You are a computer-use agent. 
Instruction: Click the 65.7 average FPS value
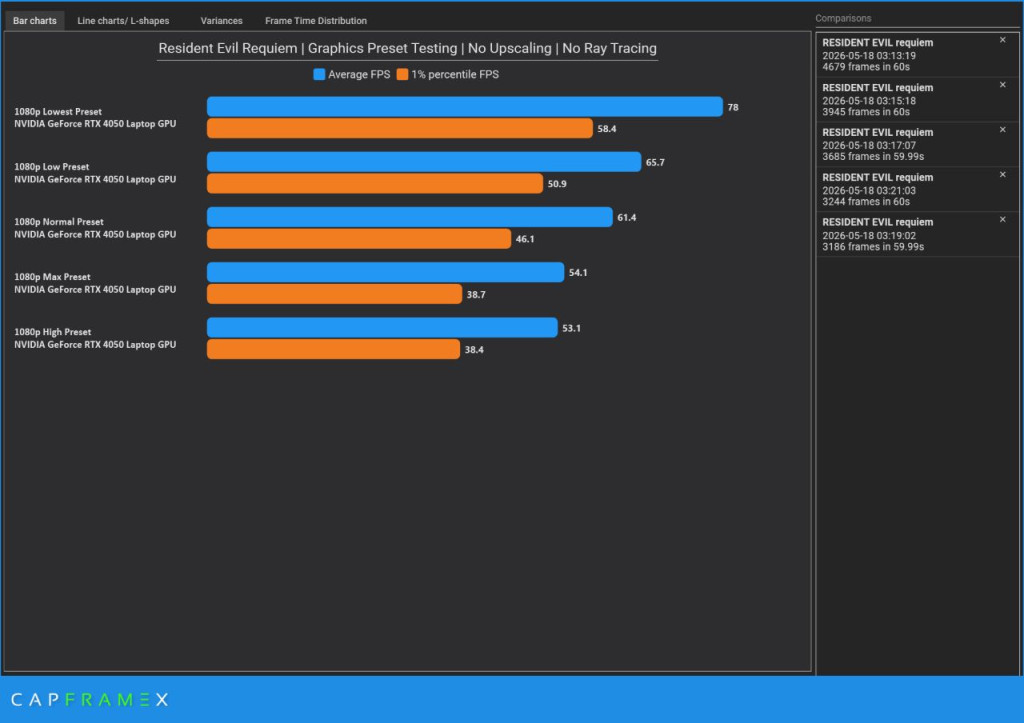point(655,163)
